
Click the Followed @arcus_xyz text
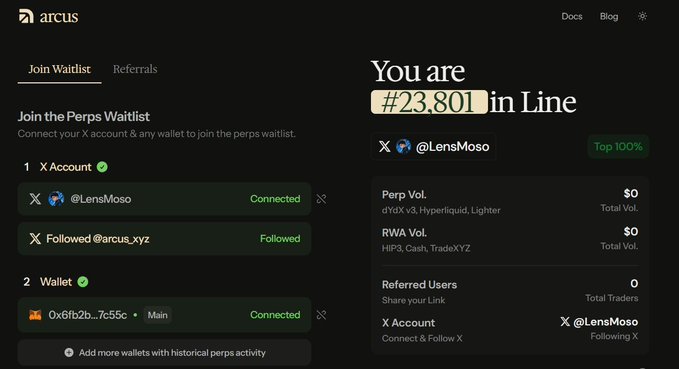pyautogui.click(x=98, y=239)
